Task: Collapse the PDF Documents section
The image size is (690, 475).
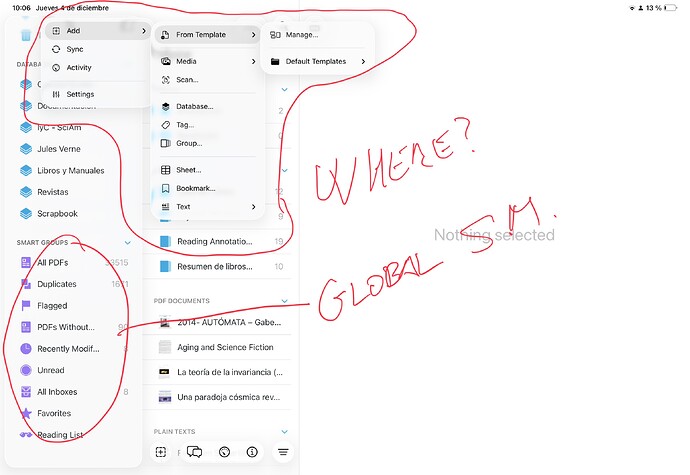Action: click(x=284, y=300)
